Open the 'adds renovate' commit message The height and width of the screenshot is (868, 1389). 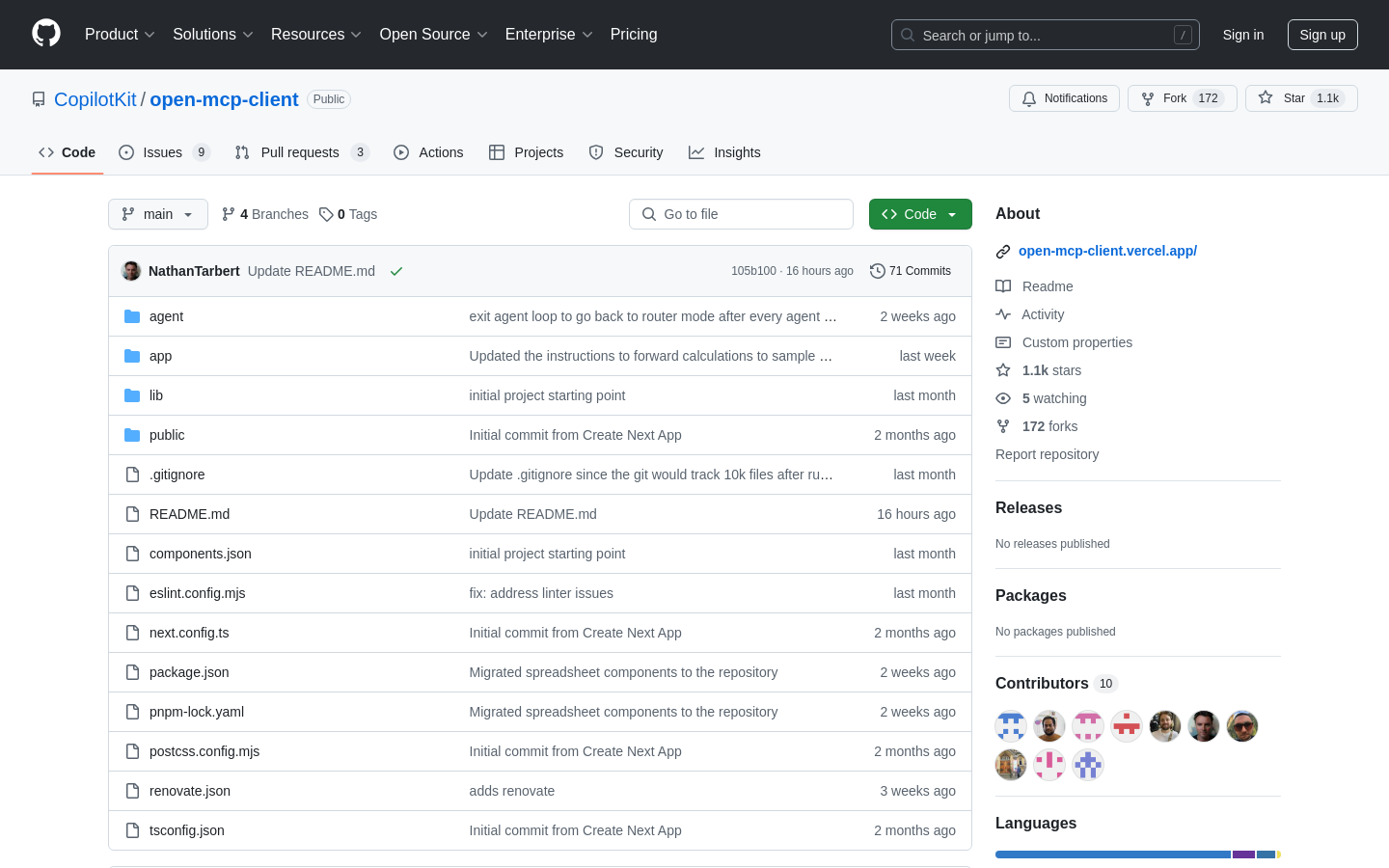coord(512,791)
